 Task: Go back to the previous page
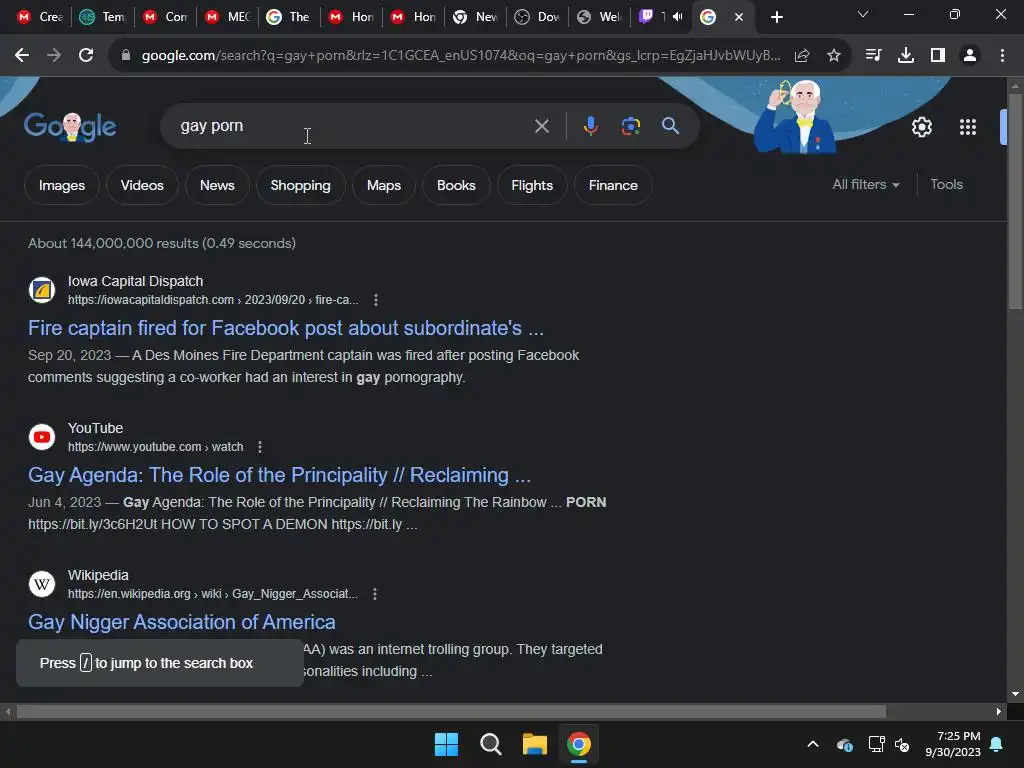22,56
